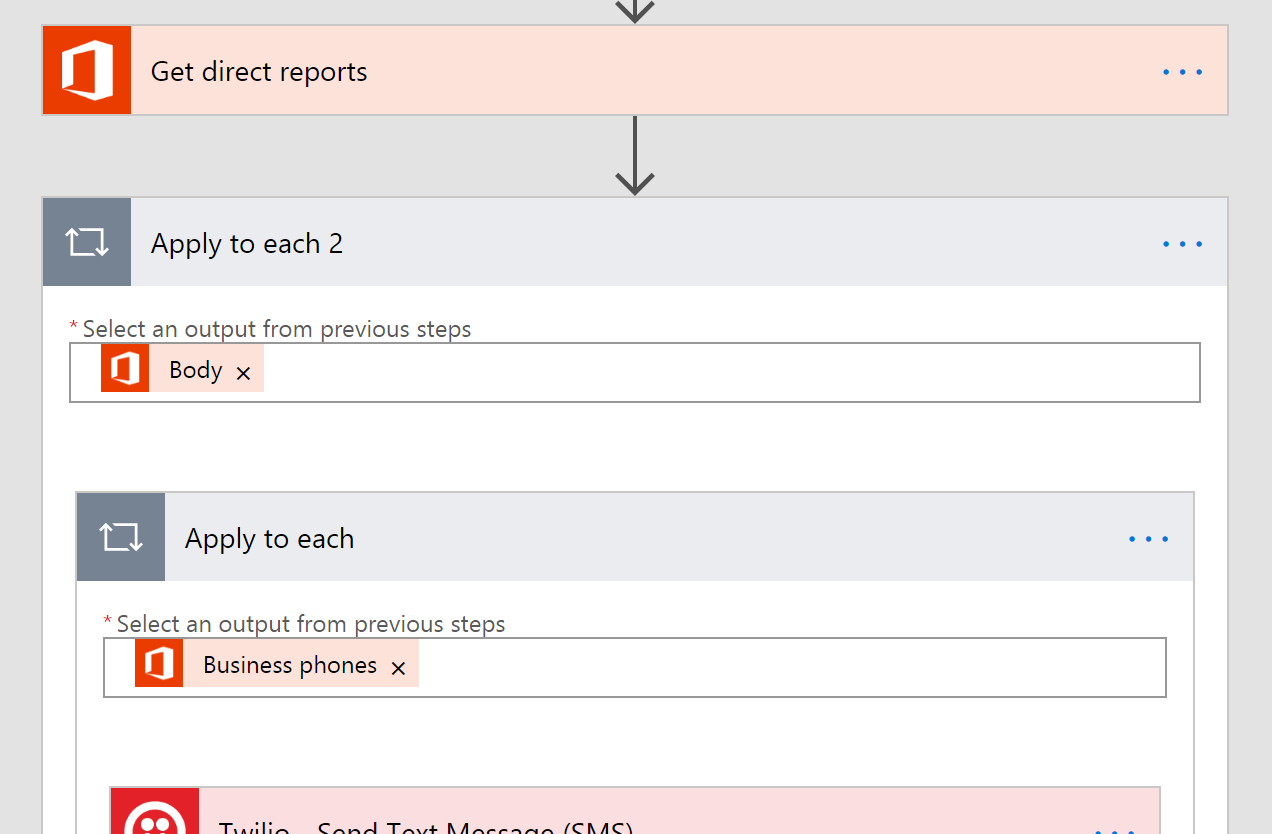Viewport: 1272px width, 834px height.
Task: Click the loop icon on Apply to each 2
Action: click(87, 243)
